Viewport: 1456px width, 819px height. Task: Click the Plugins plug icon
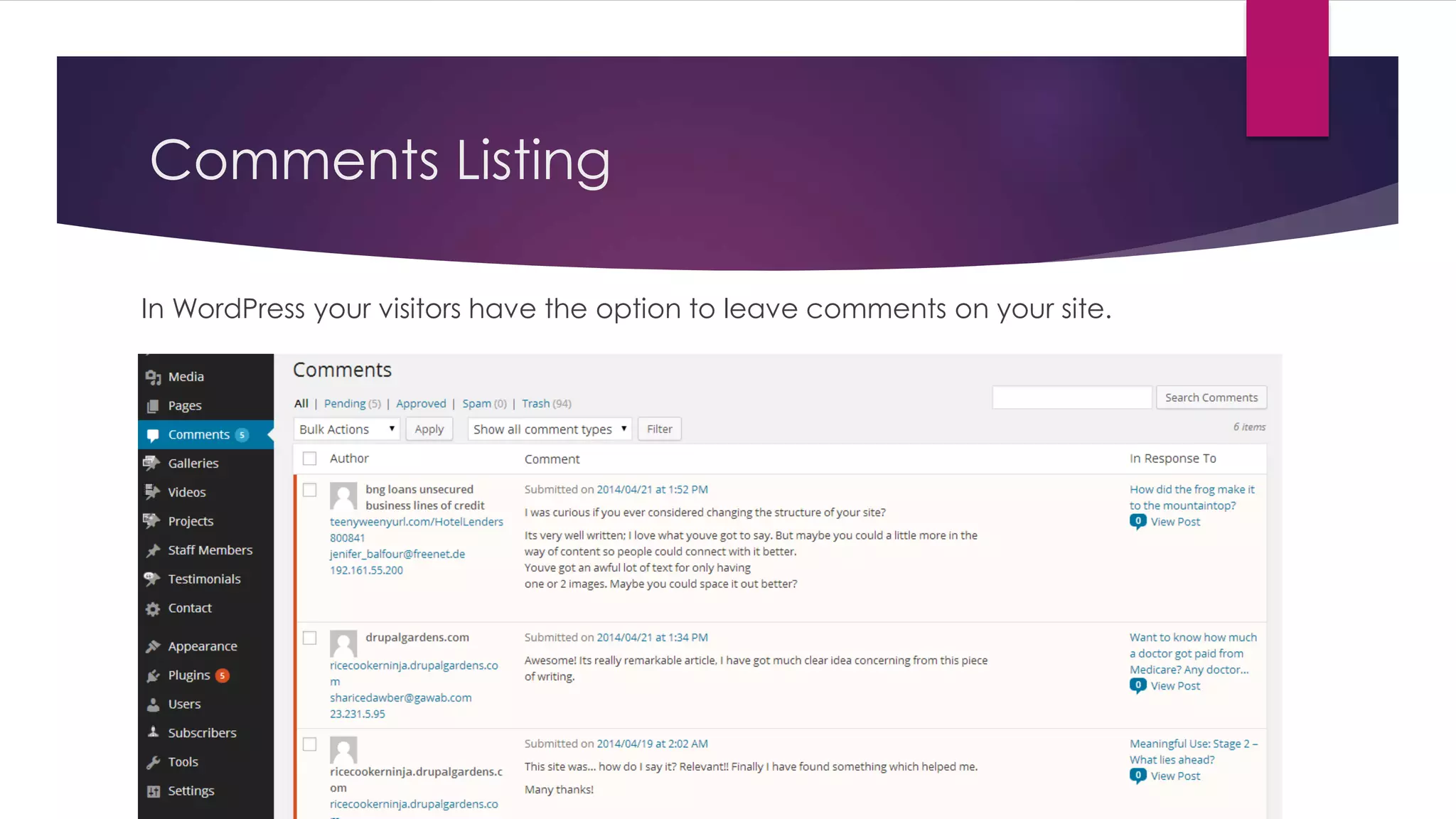click(x=153, y=675)
